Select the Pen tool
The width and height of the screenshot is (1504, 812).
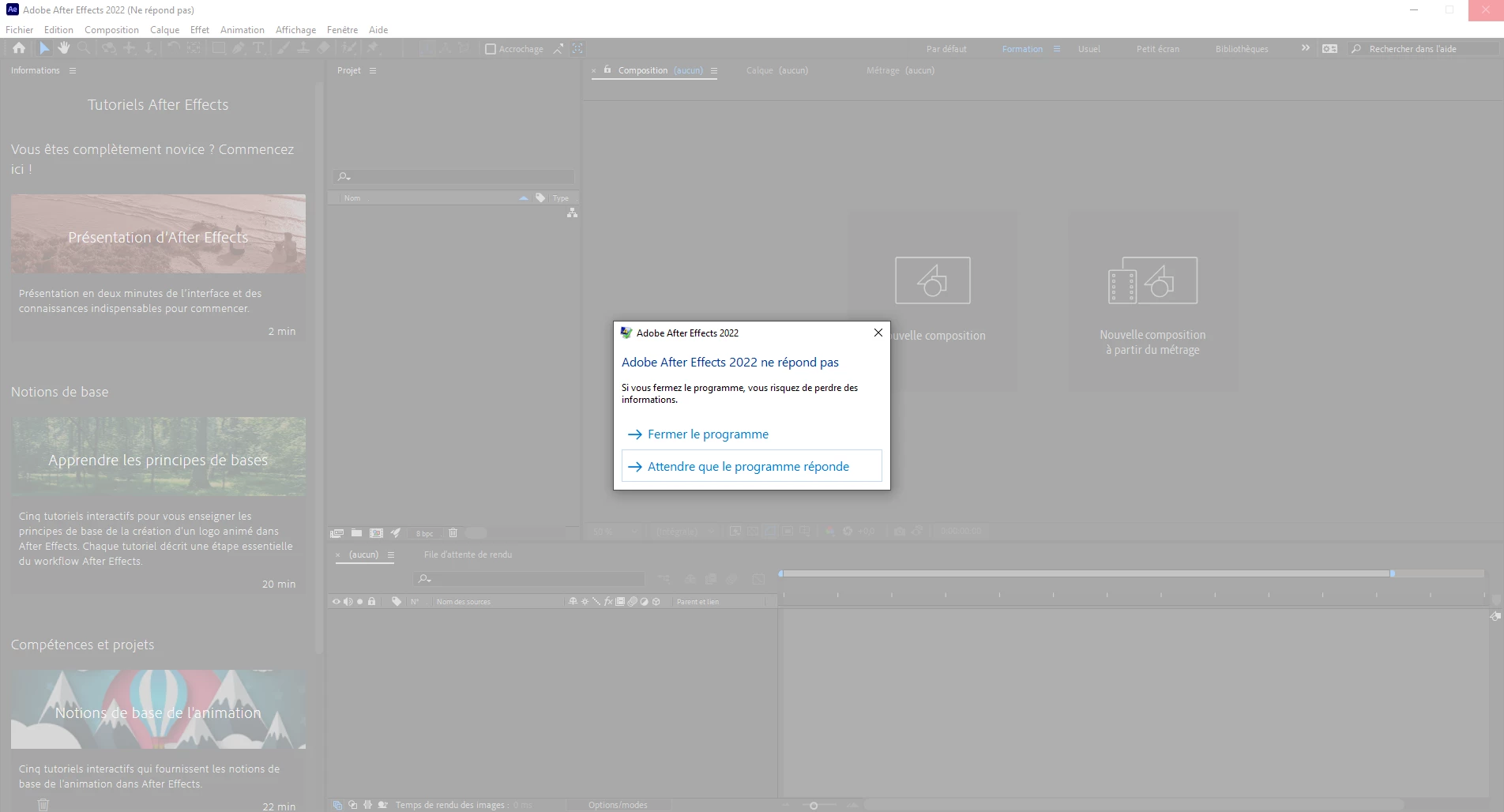pos(239,48)
